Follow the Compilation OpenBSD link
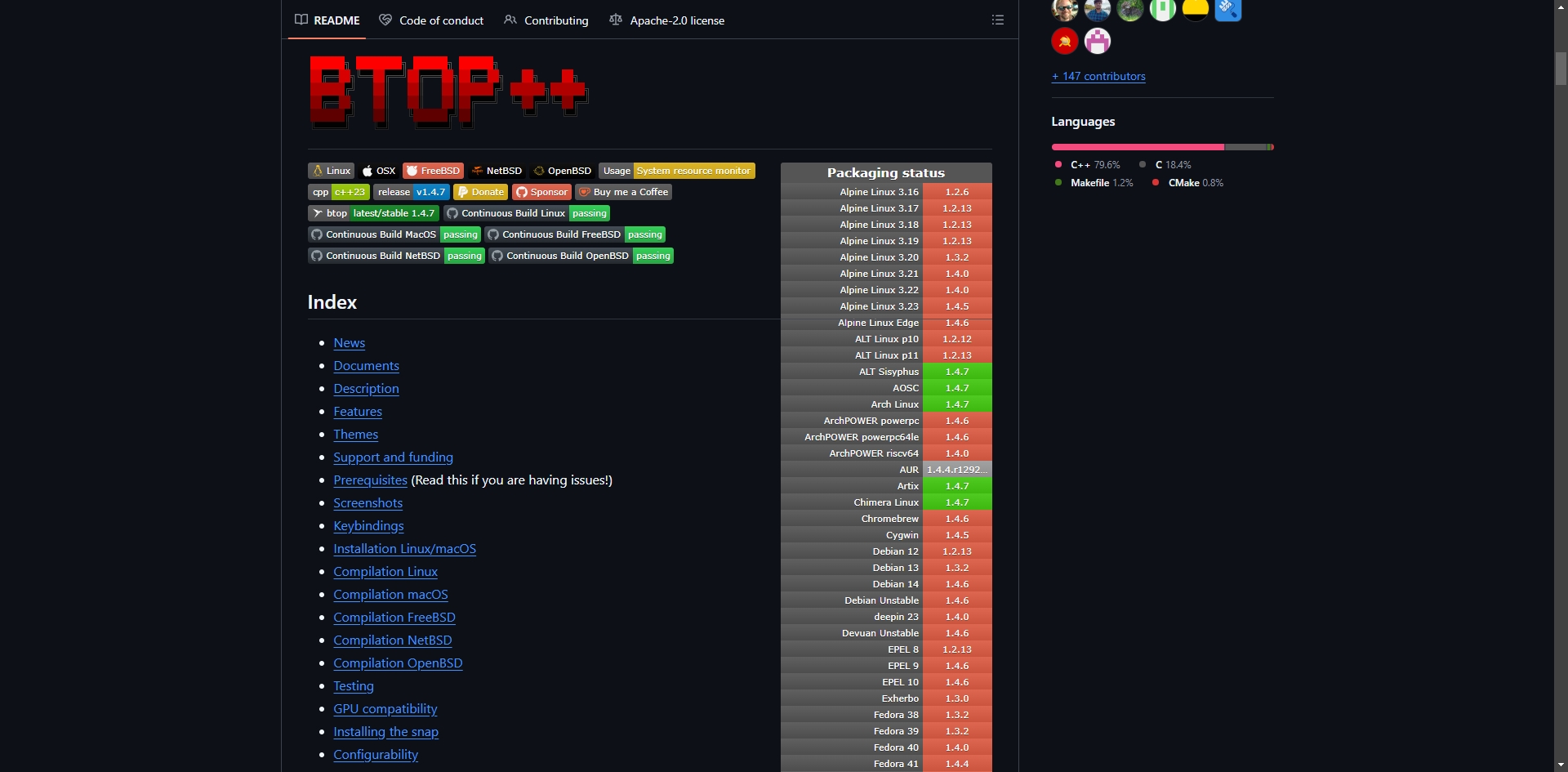This screenshot has width=1568, height=772. [399, 663]
